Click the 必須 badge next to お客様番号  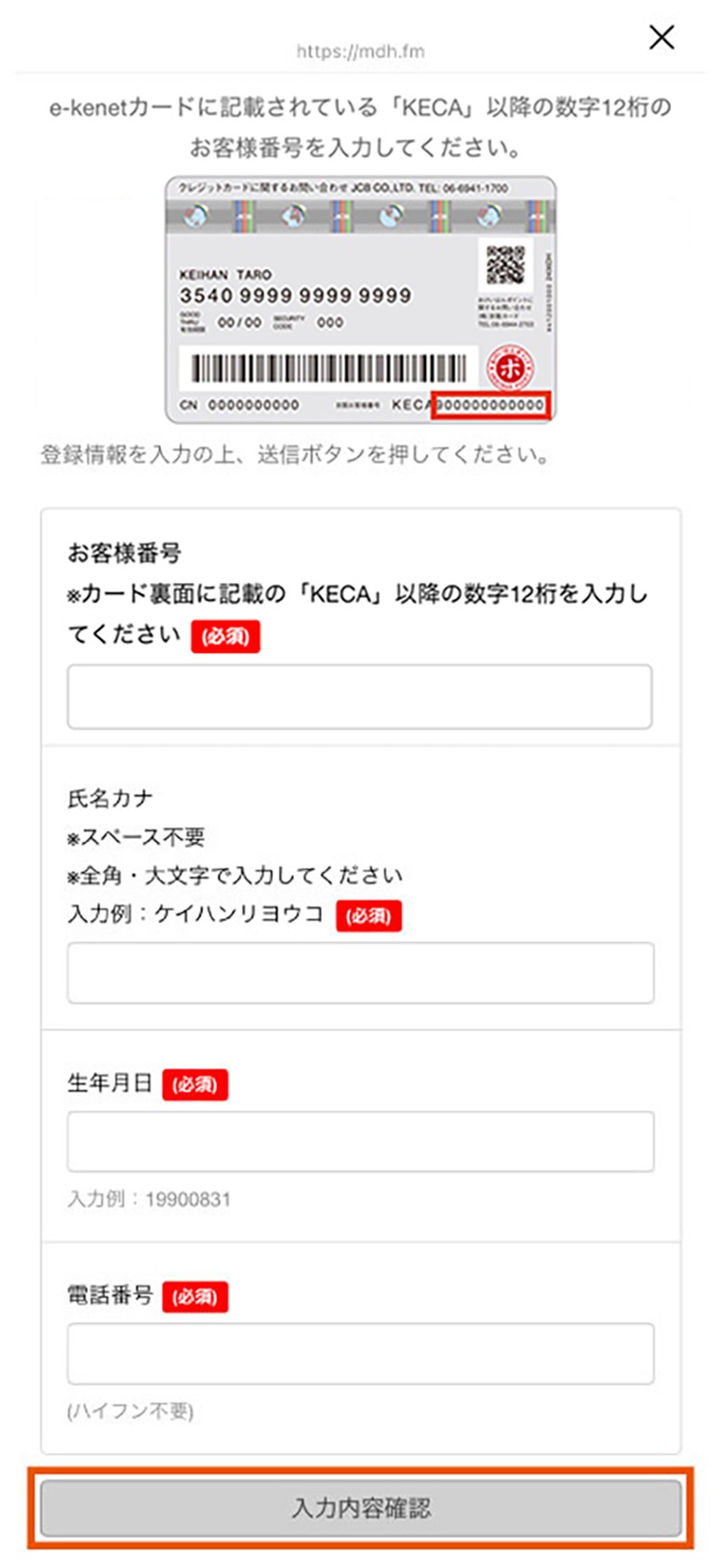(228, 635)
